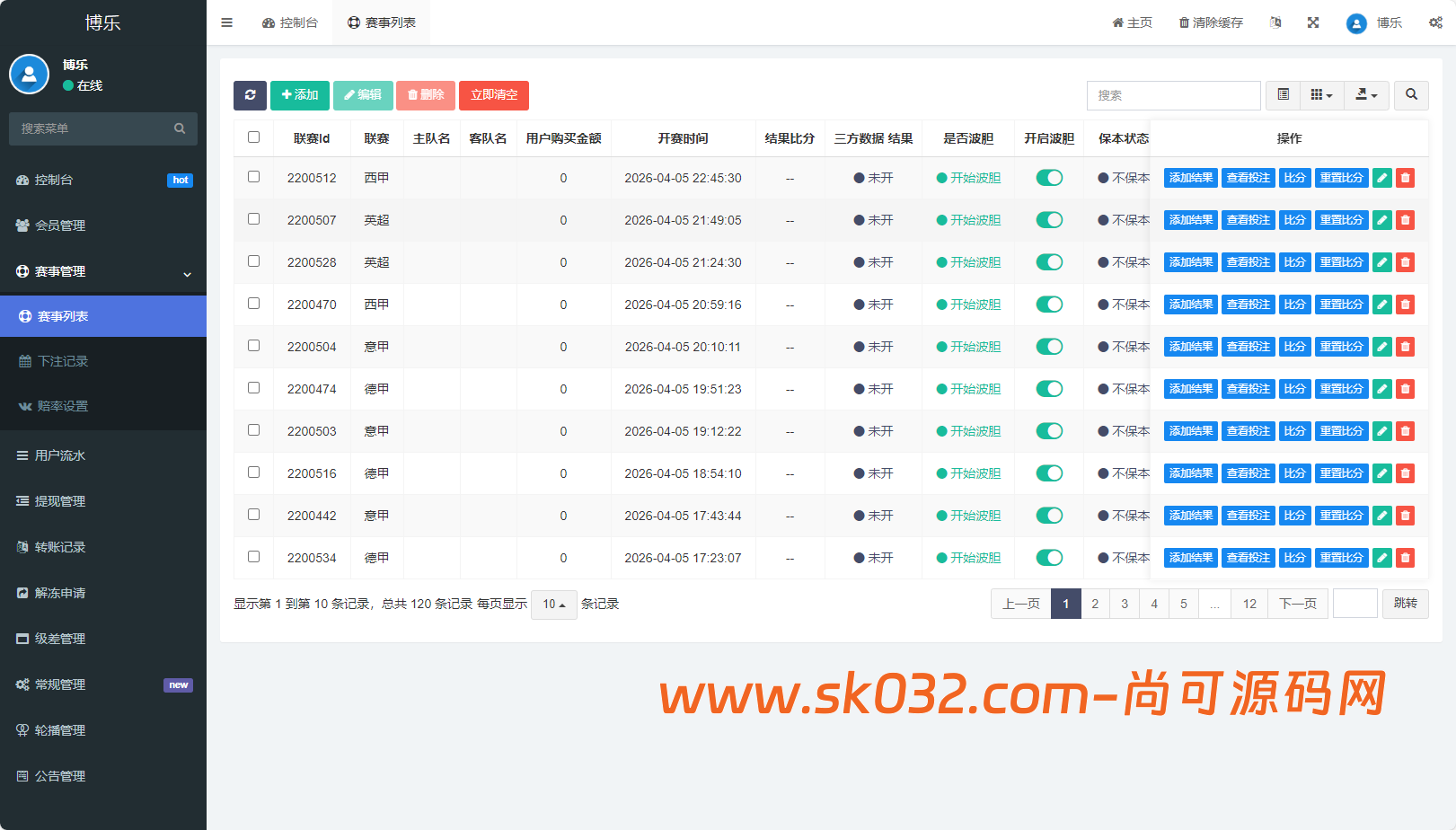The width and height of the screenshot is (1456, 830).
Task: Switch to the 控制台 tab
Action: 290,22
